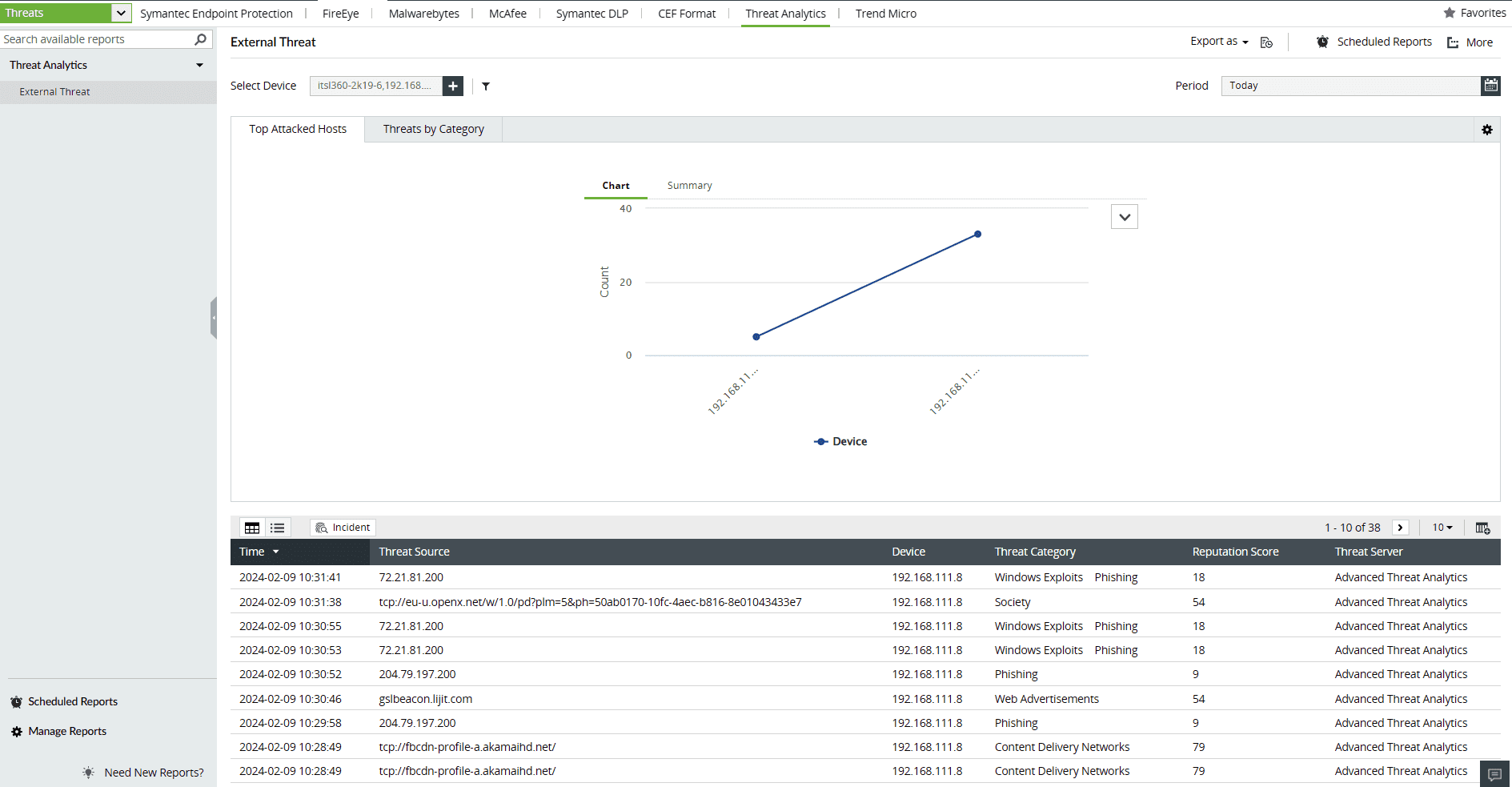Screen dimensions: 1512x787
Task: Click the Threats dropdown selector top left
Action: tap(66, 12)
